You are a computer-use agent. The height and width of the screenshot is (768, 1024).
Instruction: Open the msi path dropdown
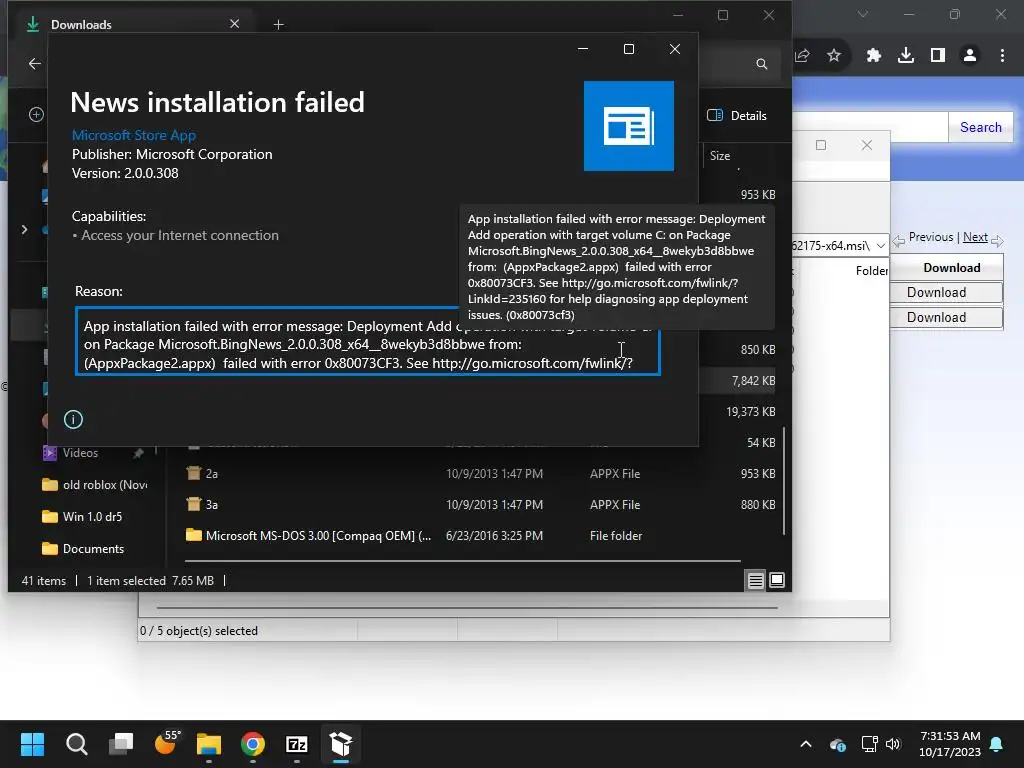(880, 246)
